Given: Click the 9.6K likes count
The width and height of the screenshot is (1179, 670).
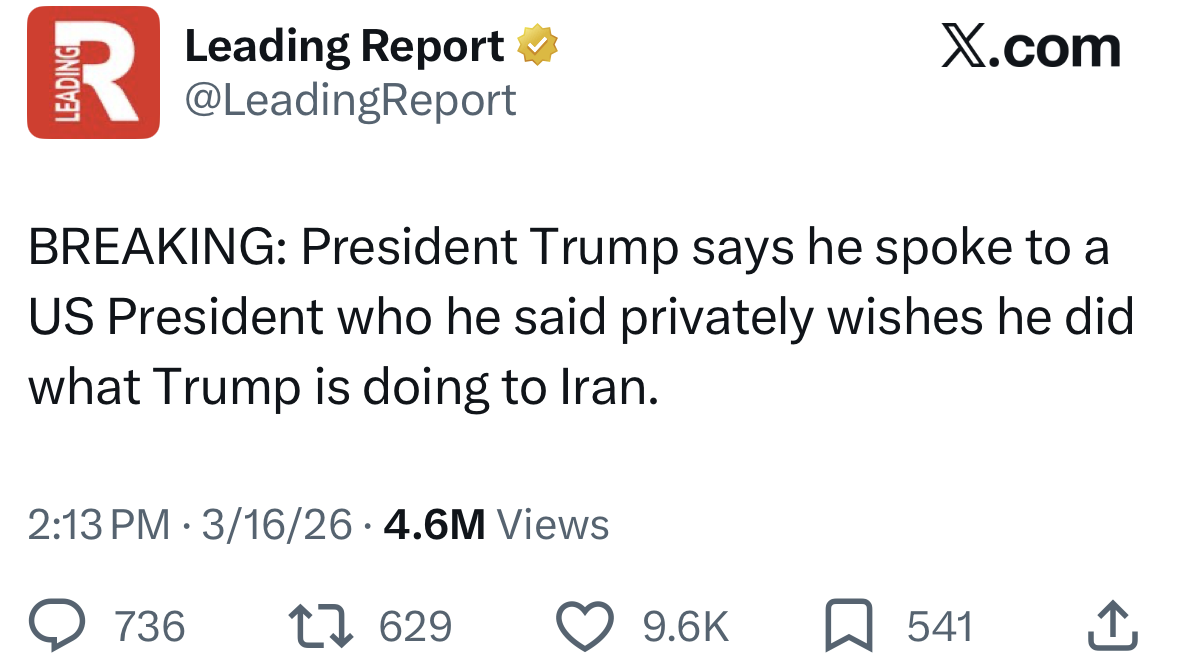Looking at the screenshot, I should point(685,627).
